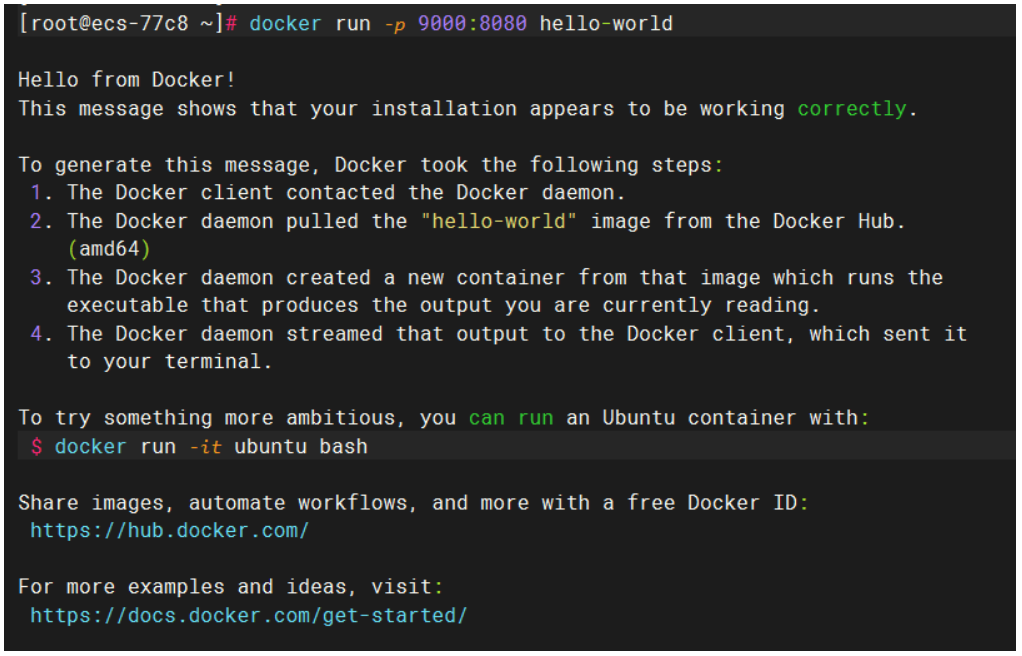Viewport: 1022px width, 656px height.
Task: Click the -it flag in ubuntu command
Action: [205, 447]
